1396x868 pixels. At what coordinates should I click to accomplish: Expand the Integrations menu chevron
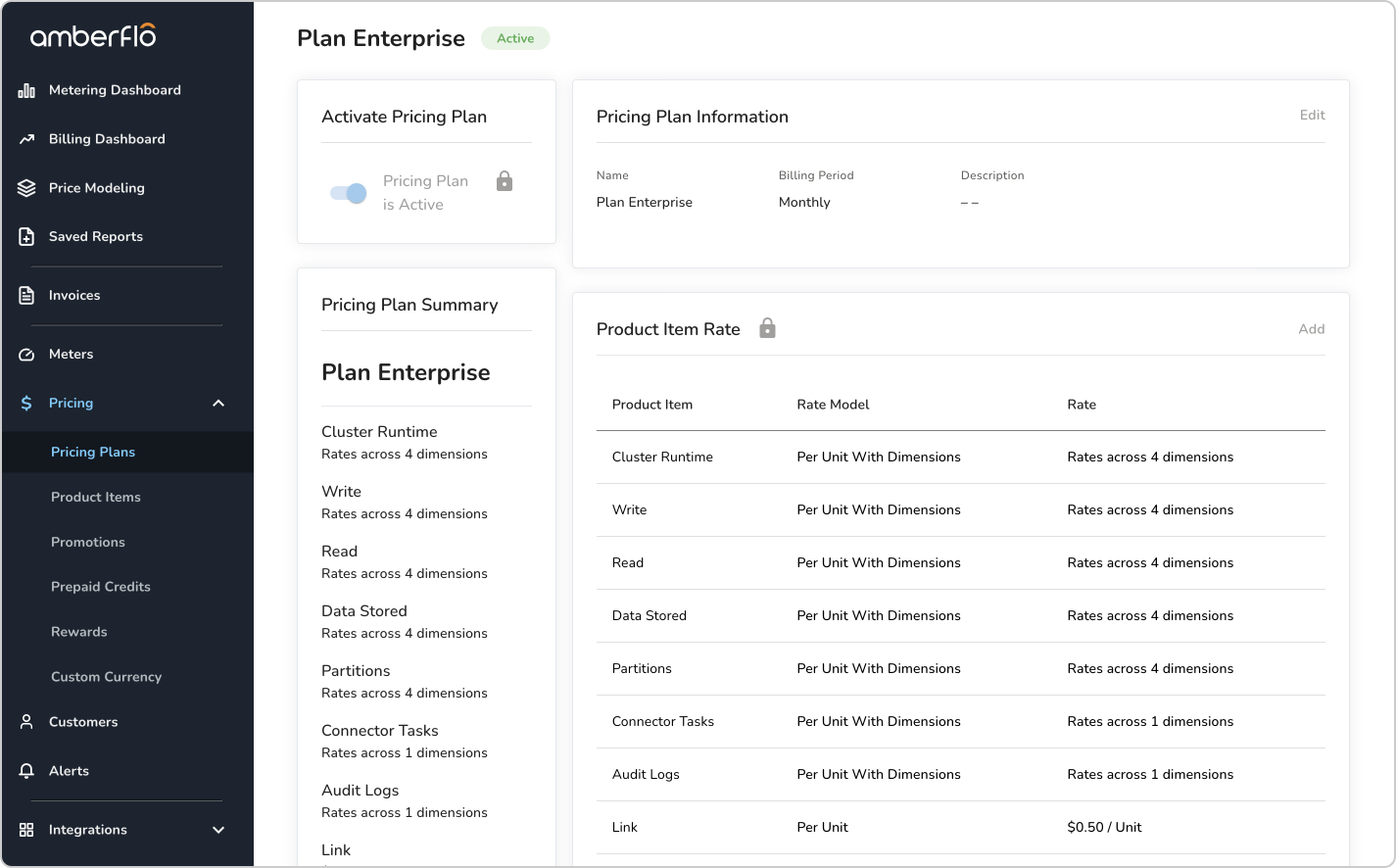pos(218,830)
